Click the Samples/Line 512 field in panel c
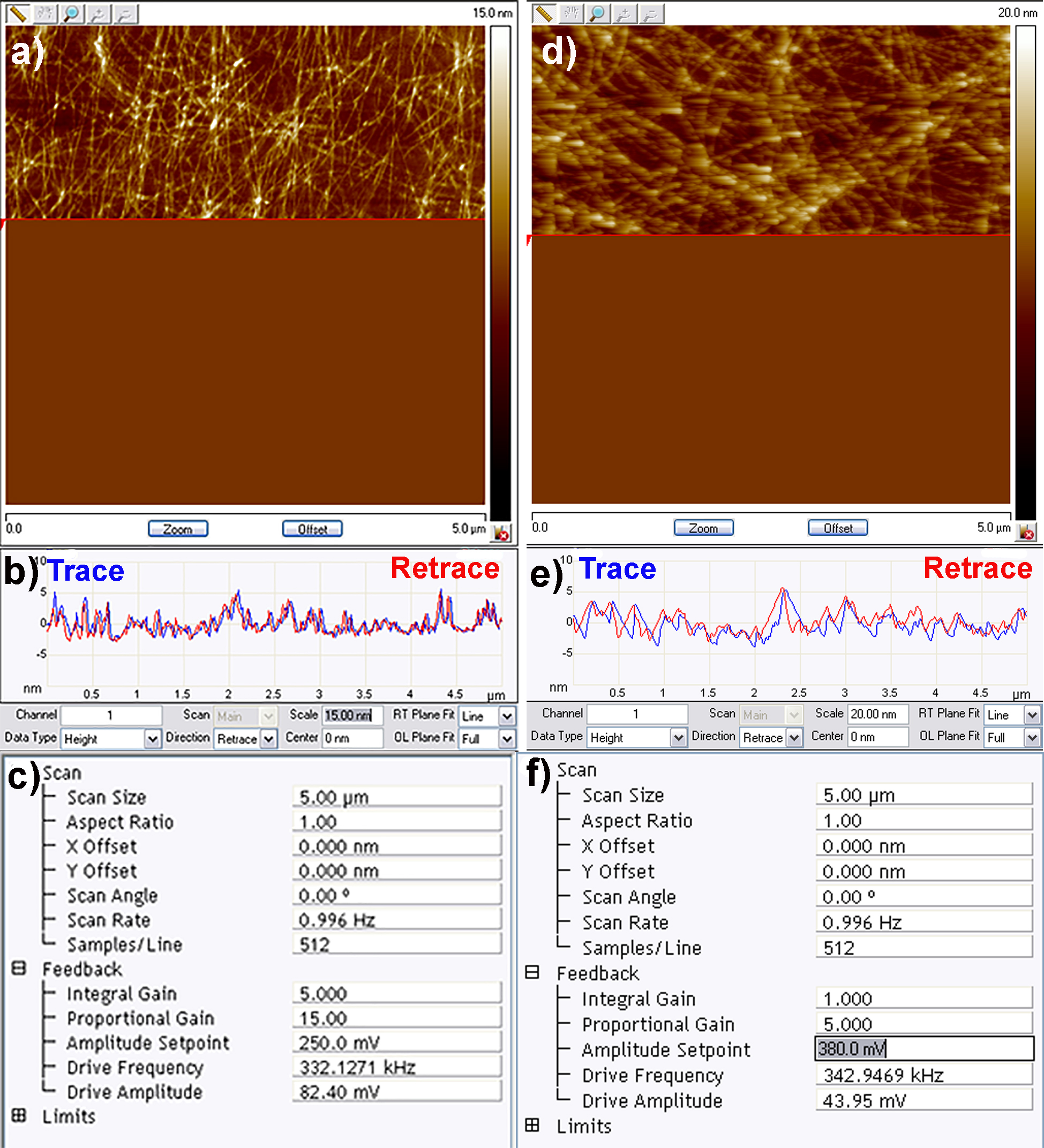 coord(397,944)
